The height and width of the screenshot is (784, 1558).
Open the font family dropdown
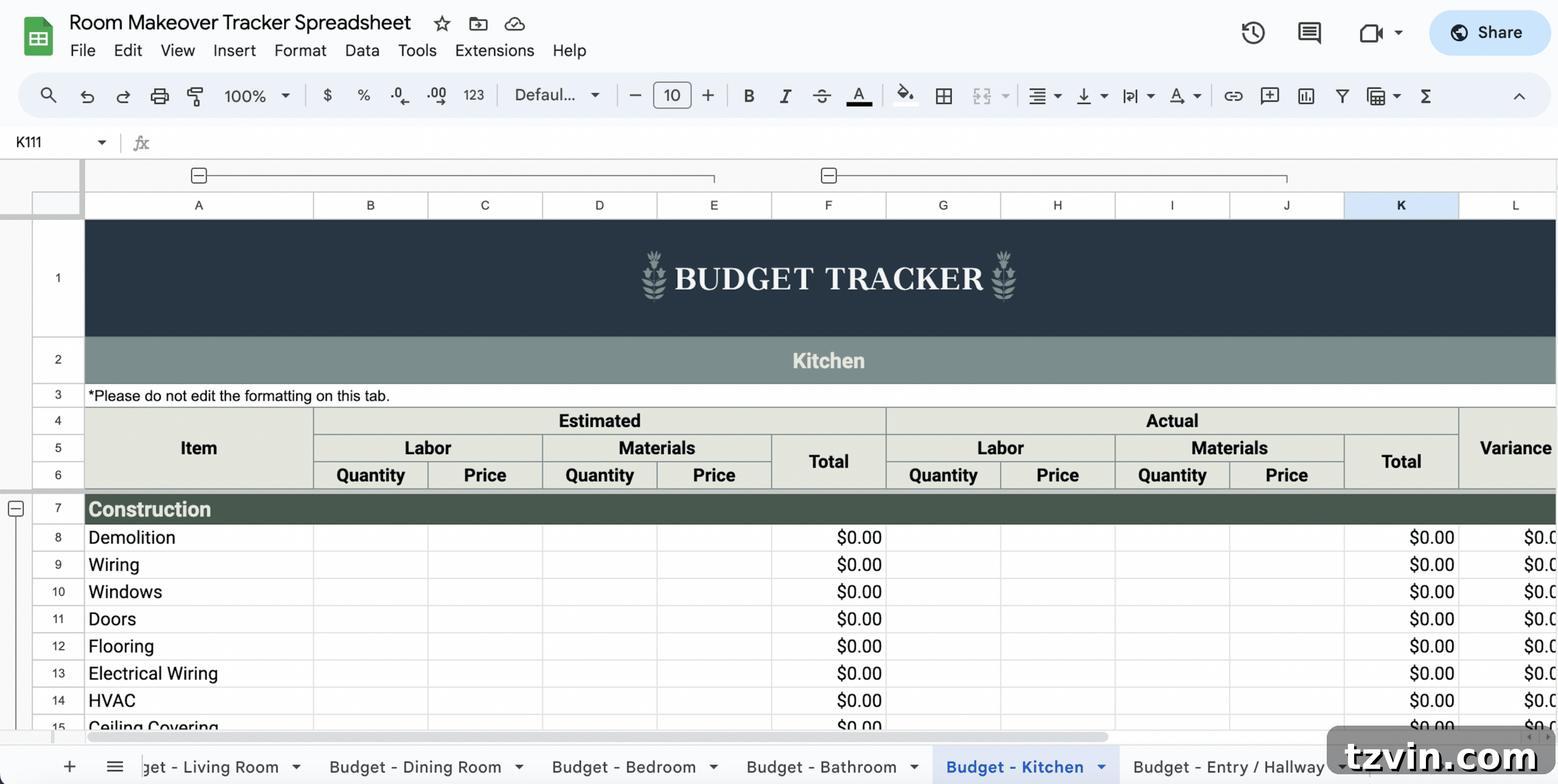click(557, 95)
